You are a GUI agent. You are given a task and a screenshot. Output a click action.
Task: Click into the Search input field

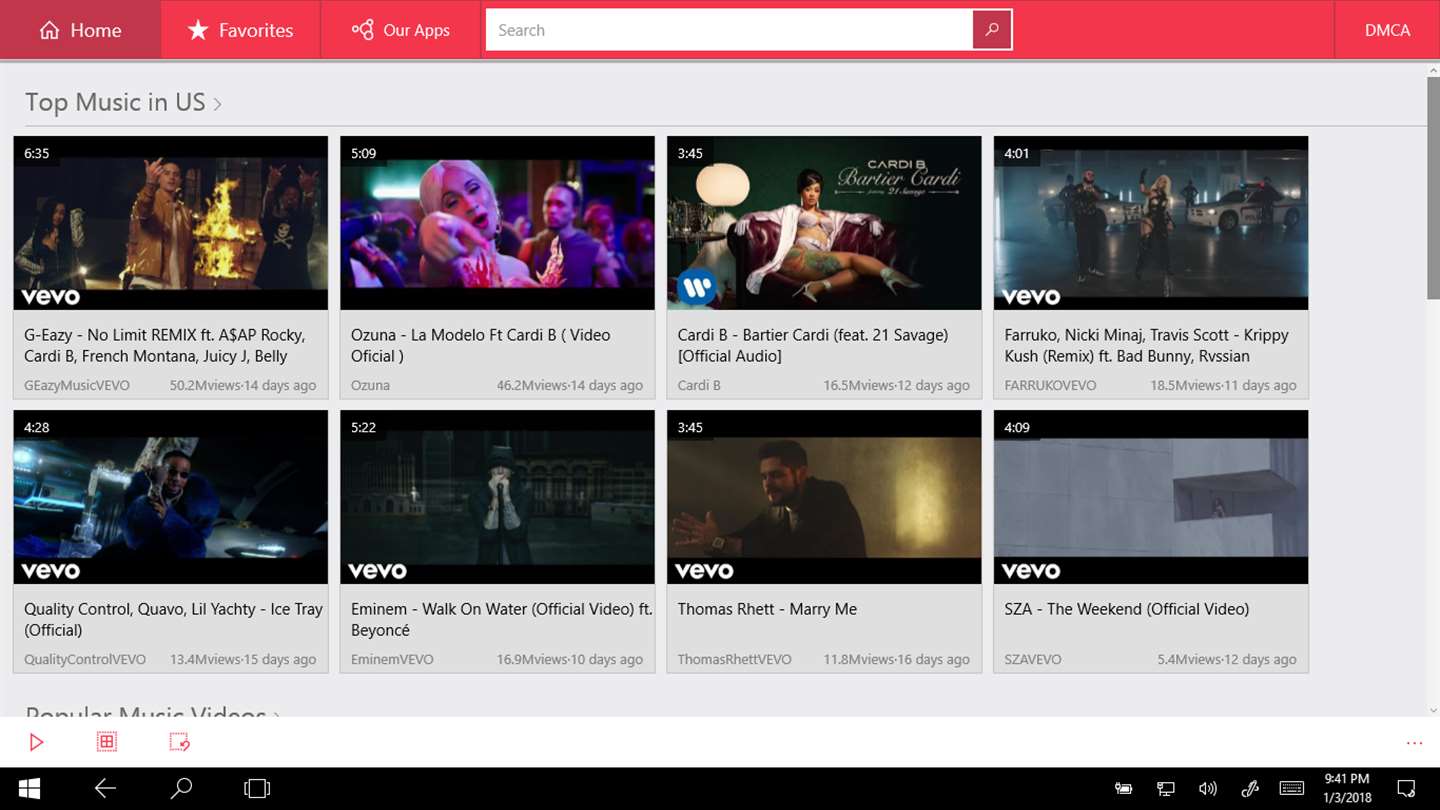click(x=729, y=30)
